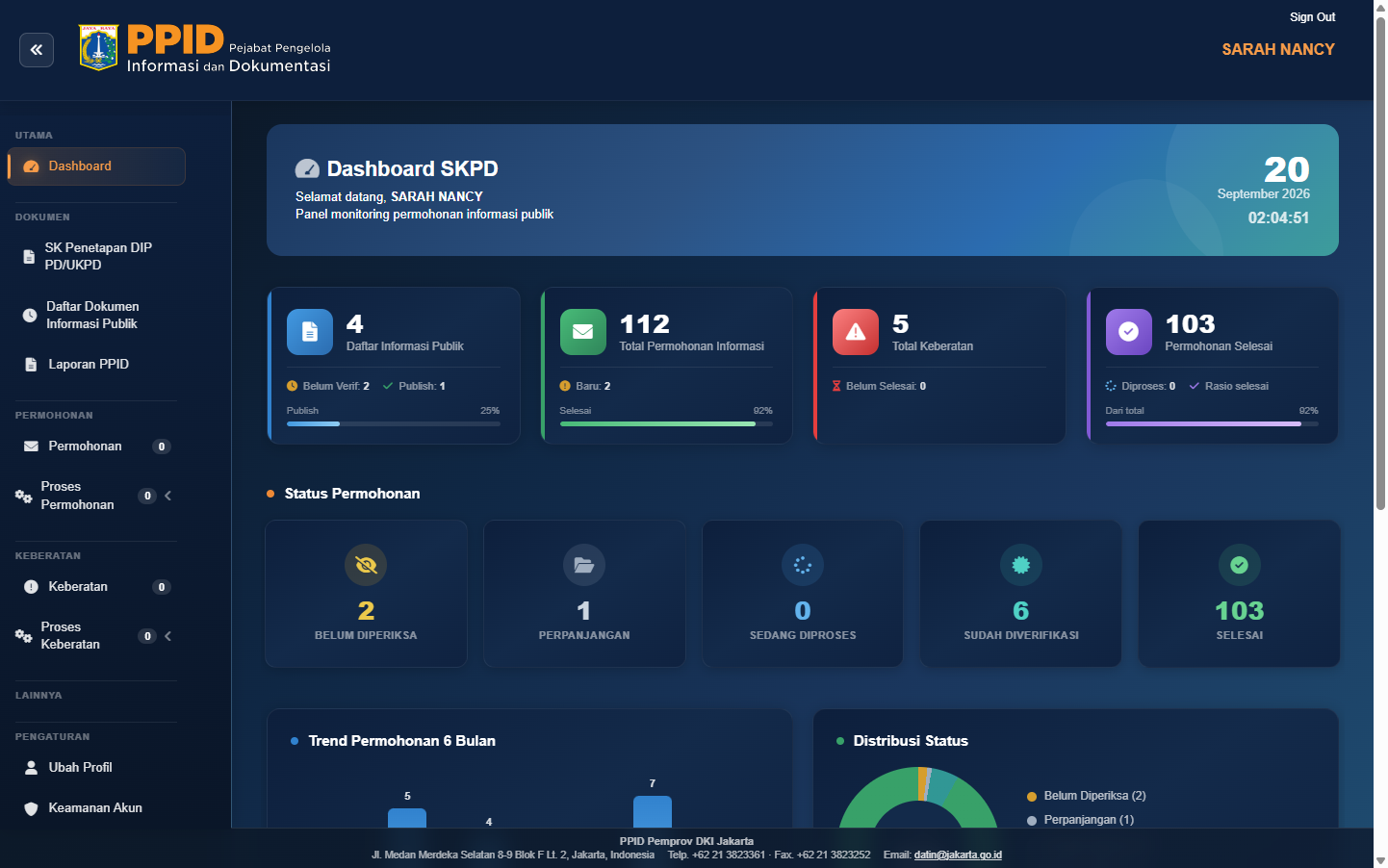Click the Proses Permohonan gears icon
Screen dimensions: 1388x868
24,497
